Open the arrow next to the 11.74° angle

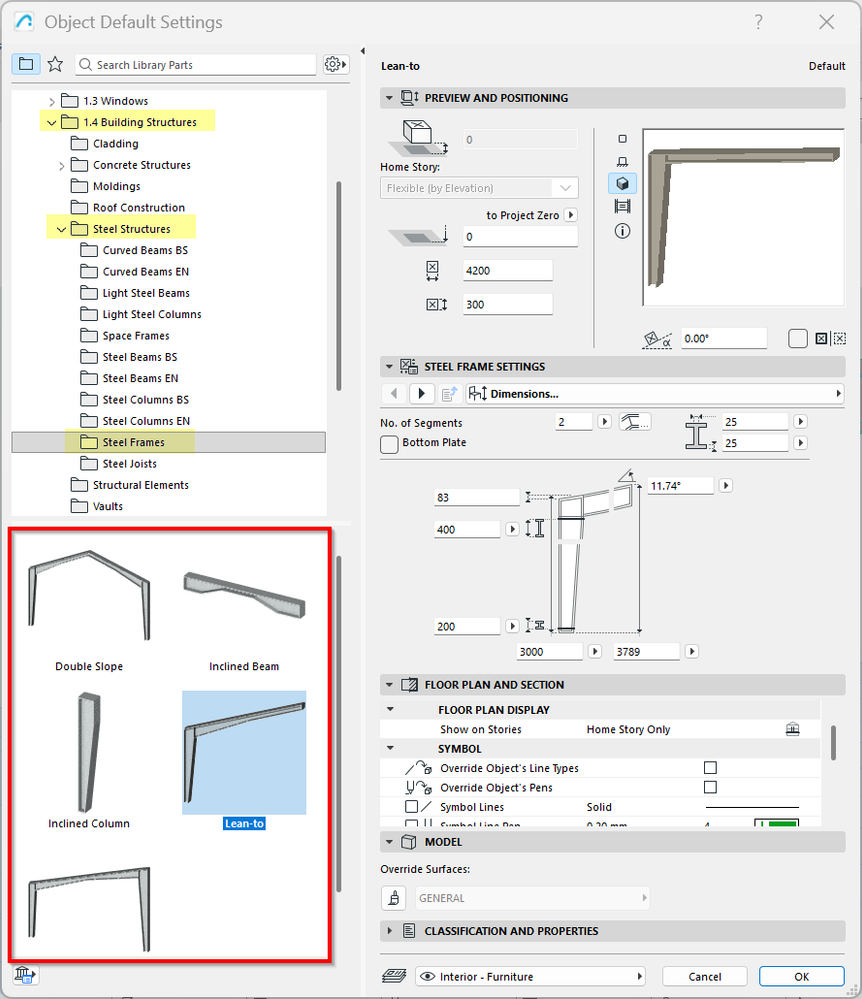tap(725, 485)
